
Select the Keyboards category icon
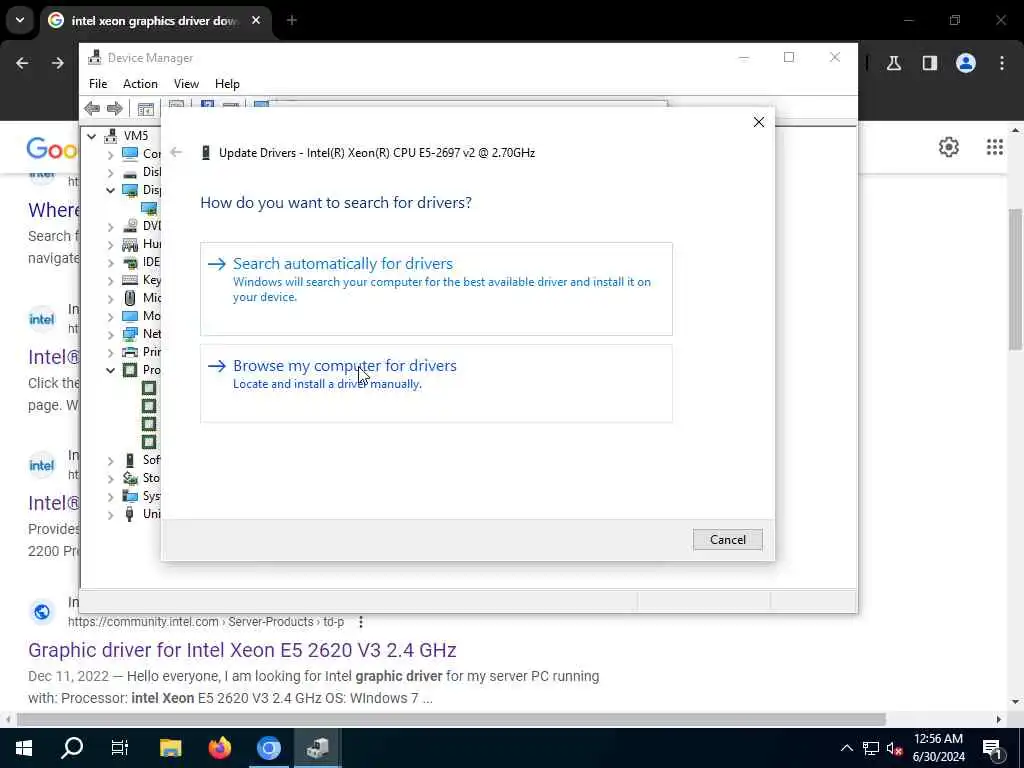(131, 280)
